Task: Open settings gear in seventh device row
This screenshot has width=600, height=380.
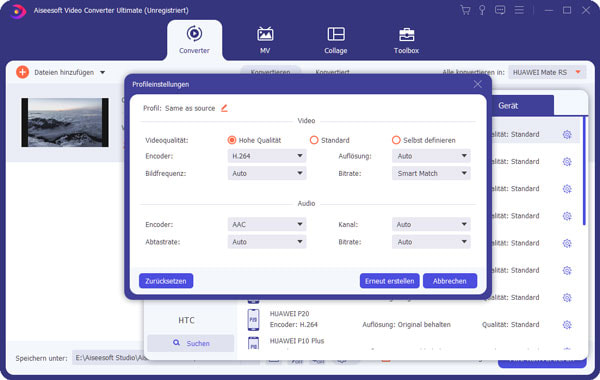Action: tap(567, 297)
